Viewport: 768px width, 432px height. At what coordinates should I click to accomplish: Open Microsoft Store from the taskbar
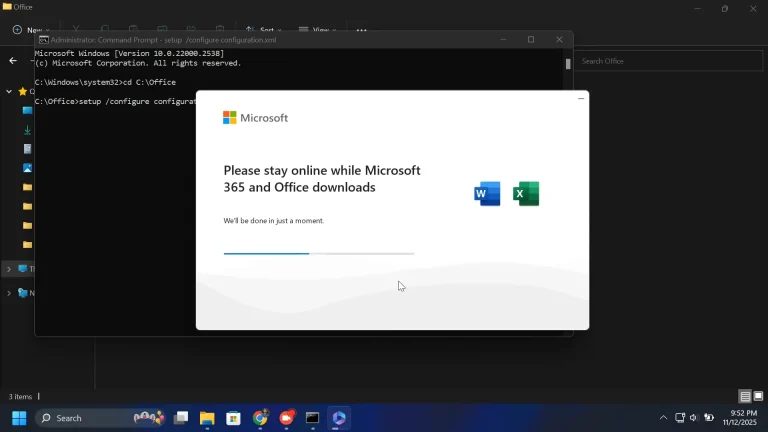click(x=234, y=418)
